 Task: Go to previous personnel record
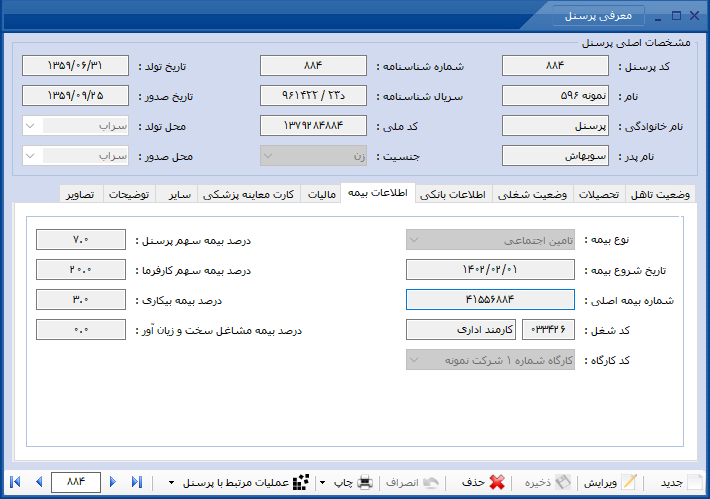pyautogui.click(x=39, y=482)
